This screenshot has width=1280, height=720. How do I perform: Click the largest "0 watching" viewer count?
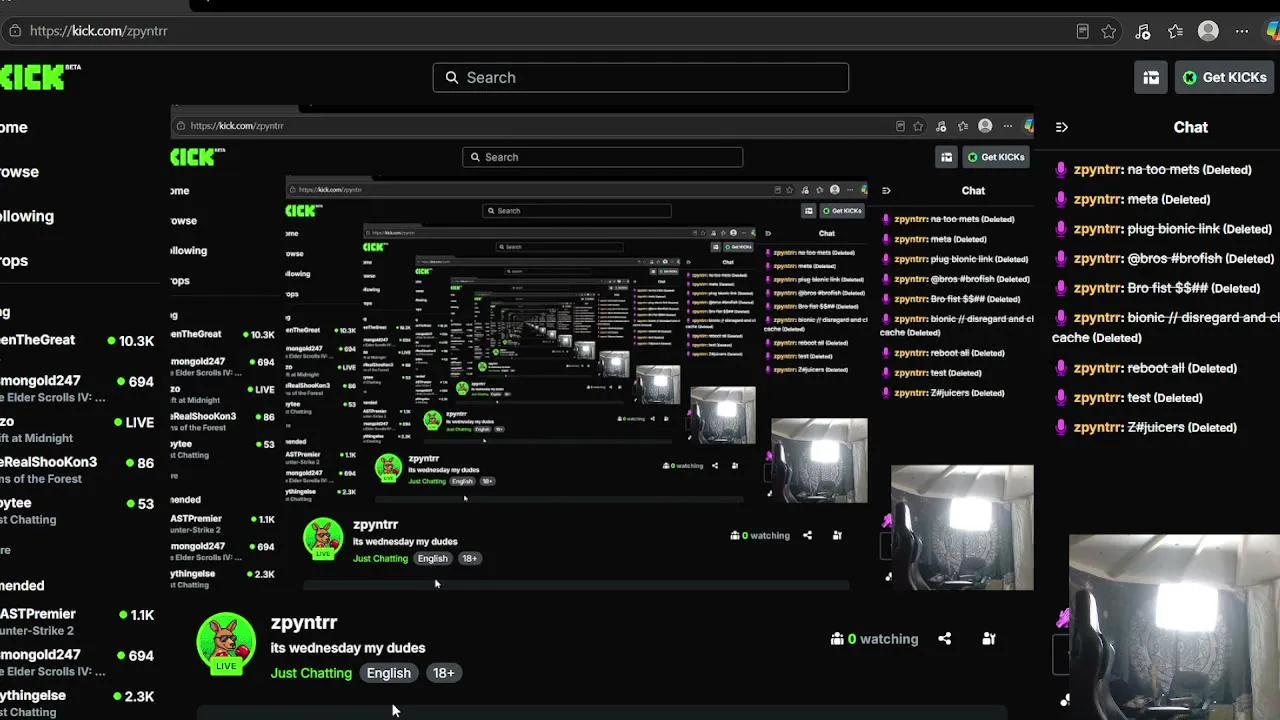(874, 639)
